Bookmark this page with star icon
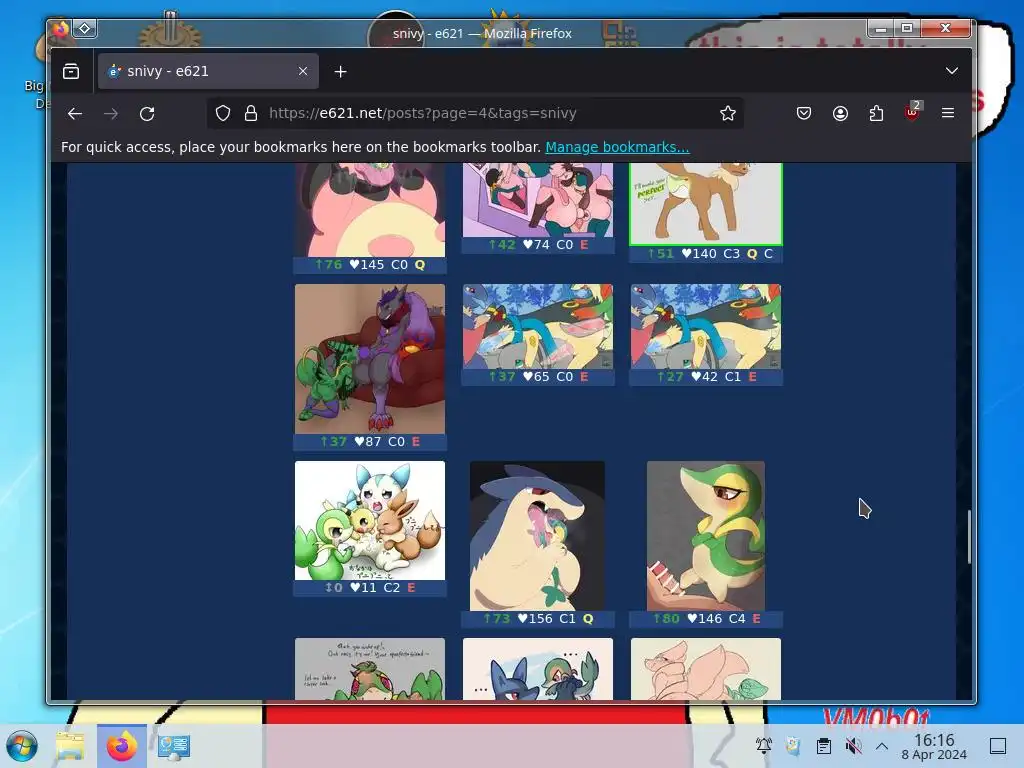The height and width of the screenshot is (768, 1024). coord(728,114)
